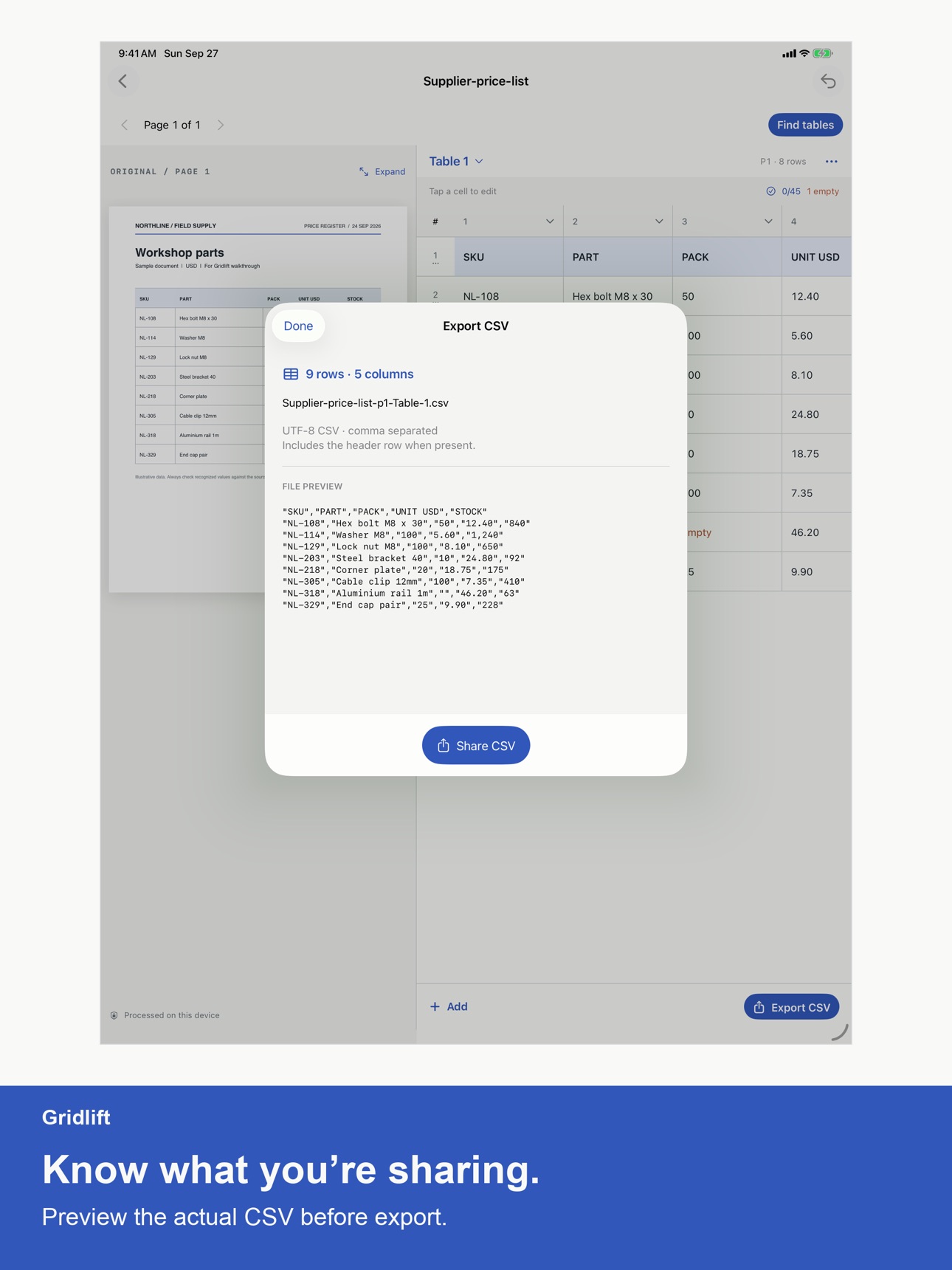Open the Table 1 dropdown
Viewport: 952px width, 1270px height.
456,161
